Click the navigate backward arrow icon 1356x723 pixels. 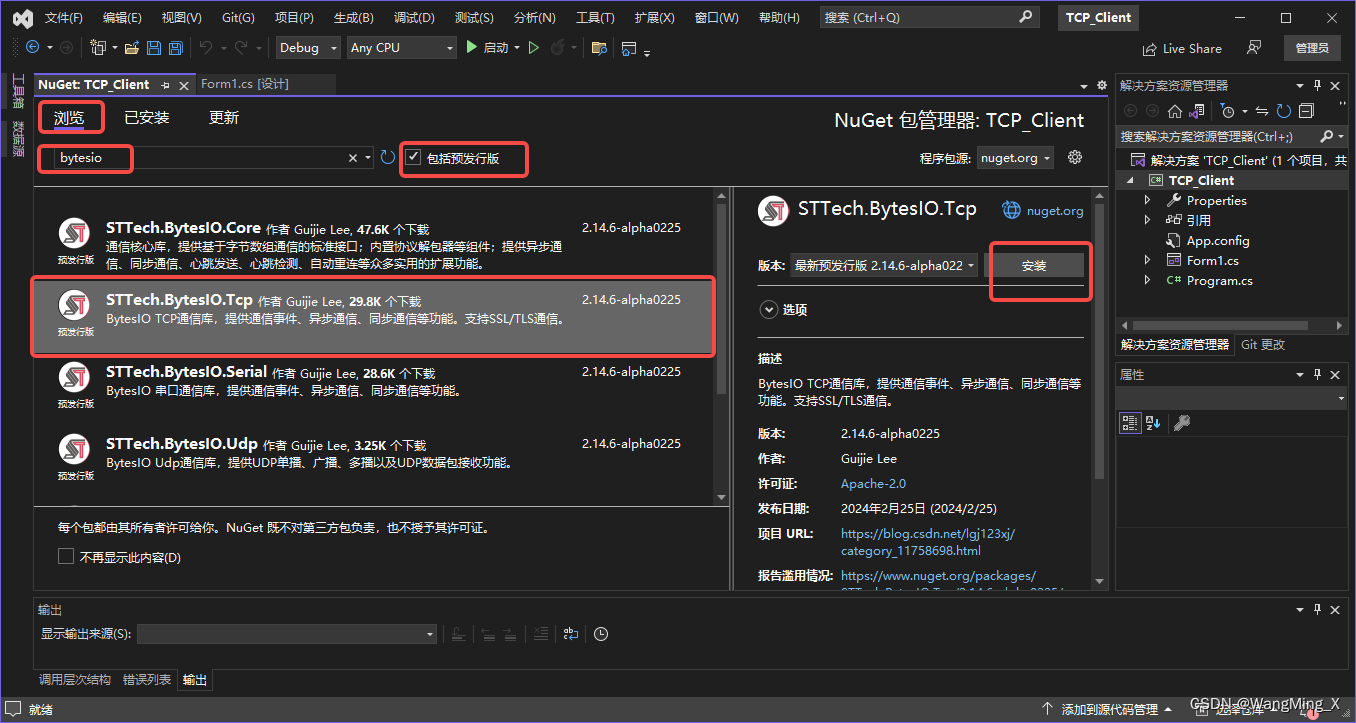[x=32, y=47]
